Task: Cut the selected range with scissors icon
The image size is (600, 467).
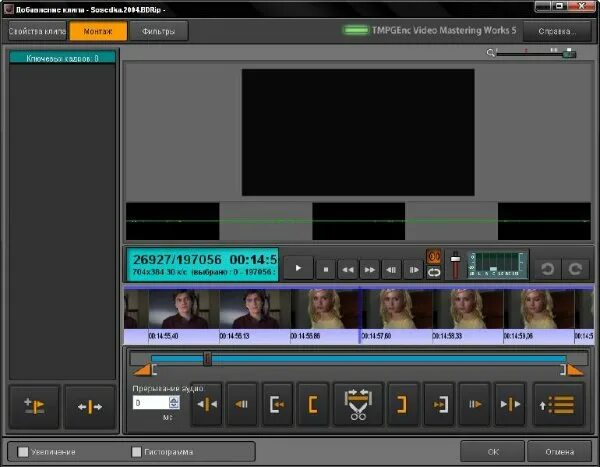Action: coord(358,404)
